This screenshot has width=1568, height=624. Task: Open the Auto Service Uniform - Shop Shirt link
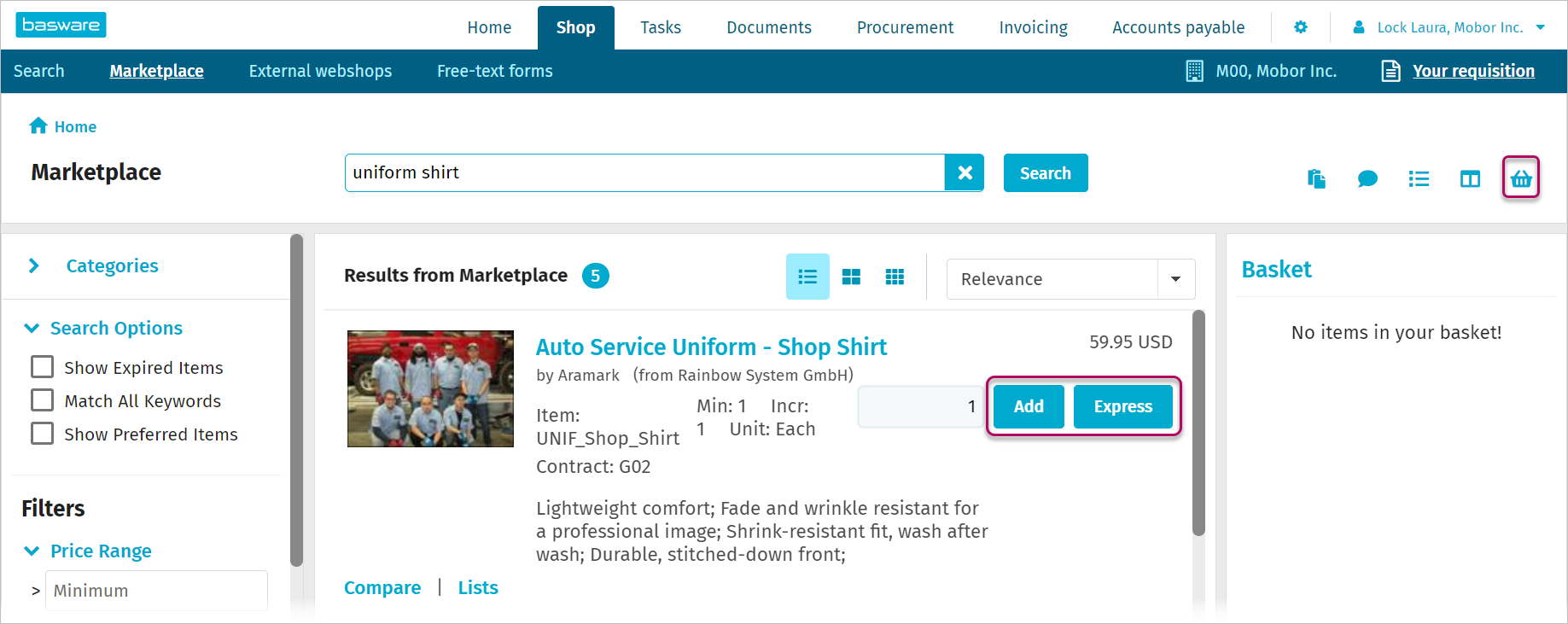coord(711,347)
